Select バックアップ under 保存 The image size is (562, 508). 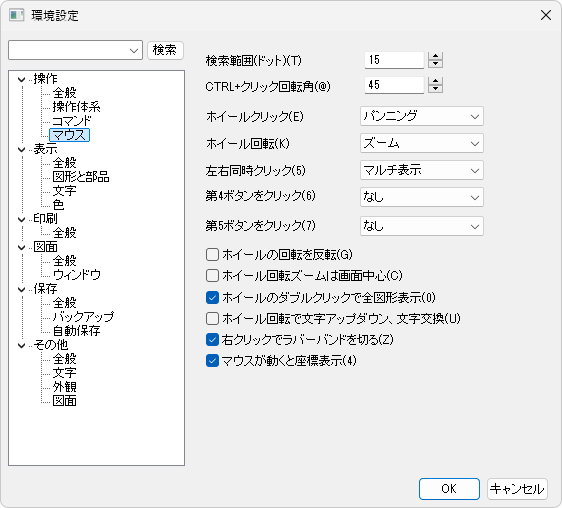83,317
